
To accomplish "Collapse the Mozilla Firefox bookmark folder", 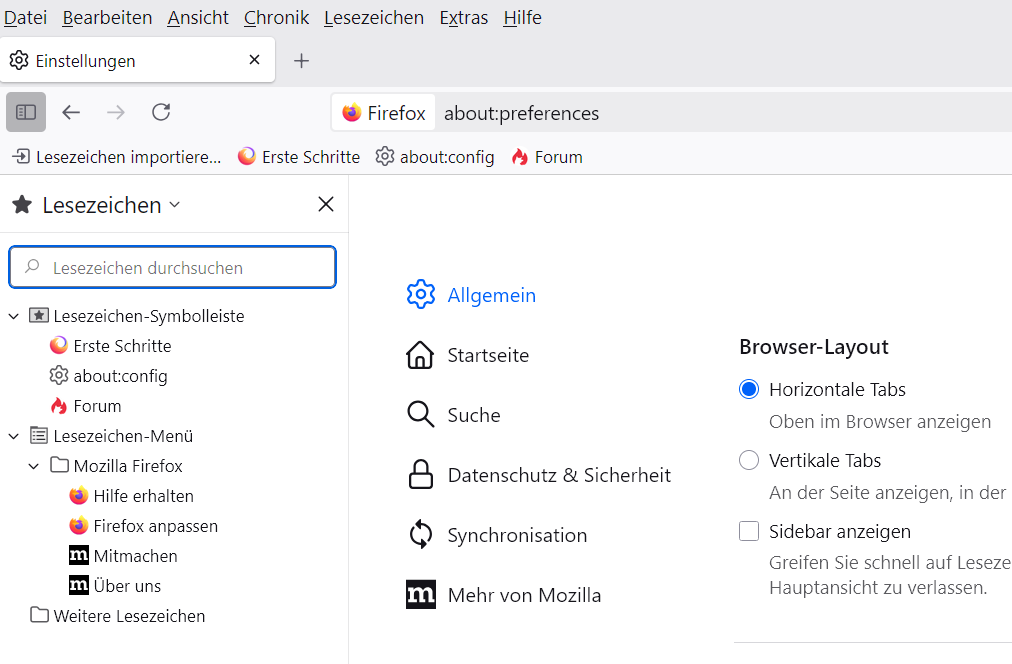I will (x=34, y=466).
